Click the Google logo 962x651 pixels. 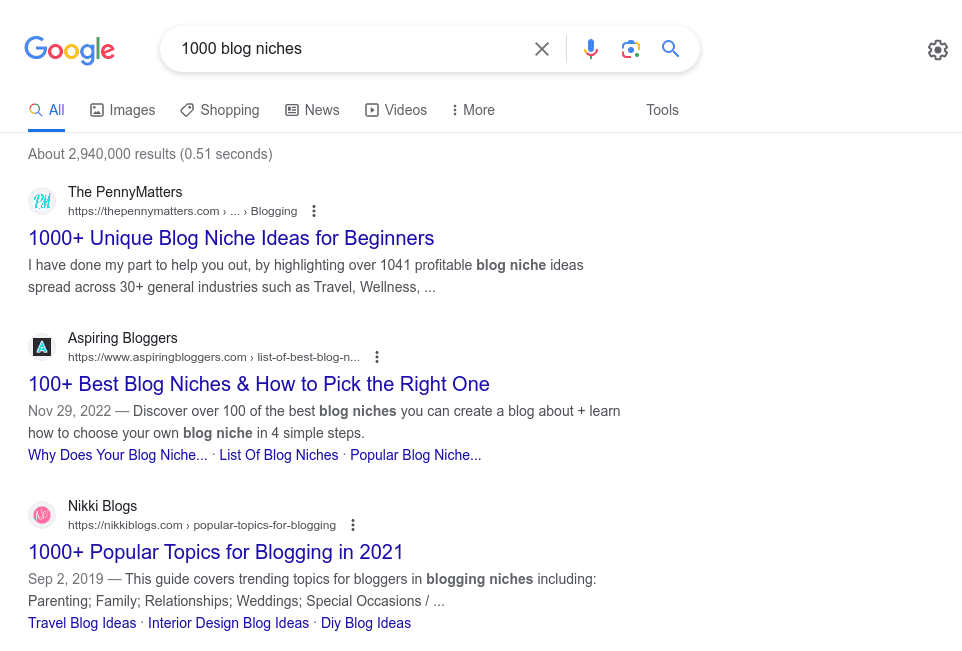(69, 50)
